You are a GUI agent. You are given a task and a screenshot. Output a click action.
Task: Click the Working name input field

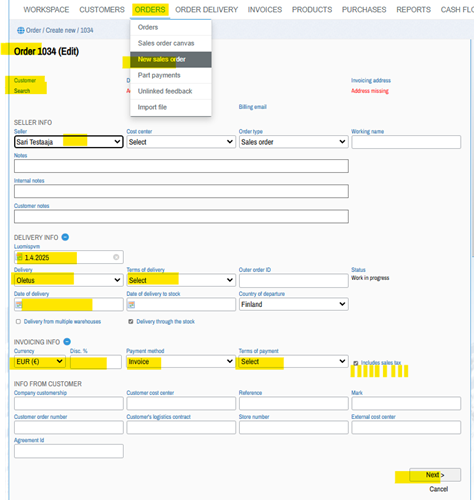click(x=406, y=142)
